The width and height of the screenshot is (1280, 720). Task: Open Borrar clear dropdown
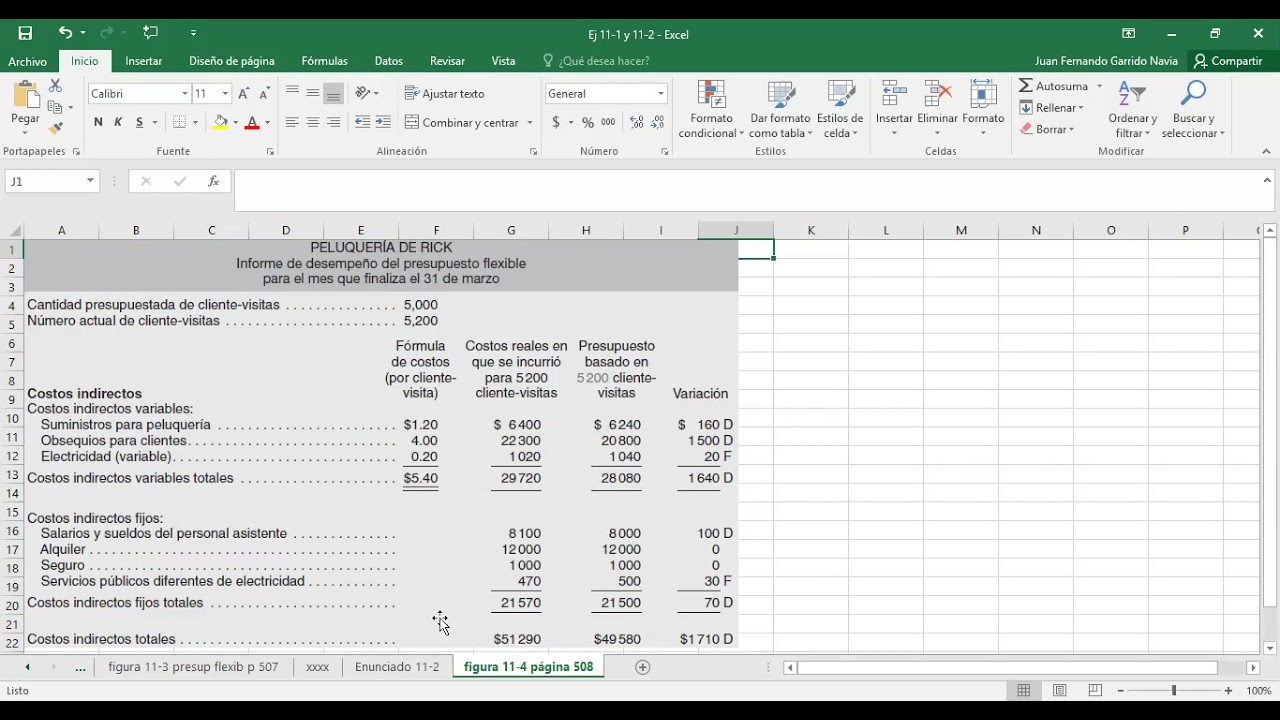tap(1047, 129)
